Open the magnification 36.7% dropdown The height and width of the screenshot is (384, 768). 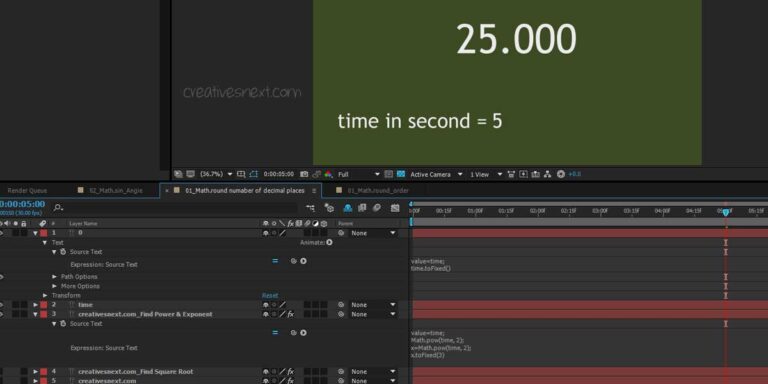click(x=216, y=174)
